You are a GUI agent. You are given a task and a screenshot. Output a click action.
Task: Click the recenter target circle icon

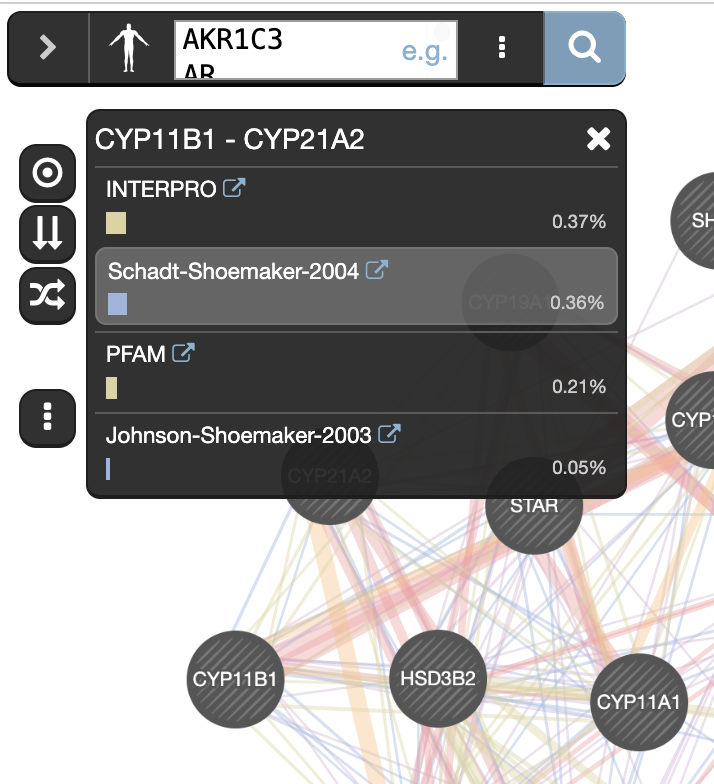tap(48, 174)
